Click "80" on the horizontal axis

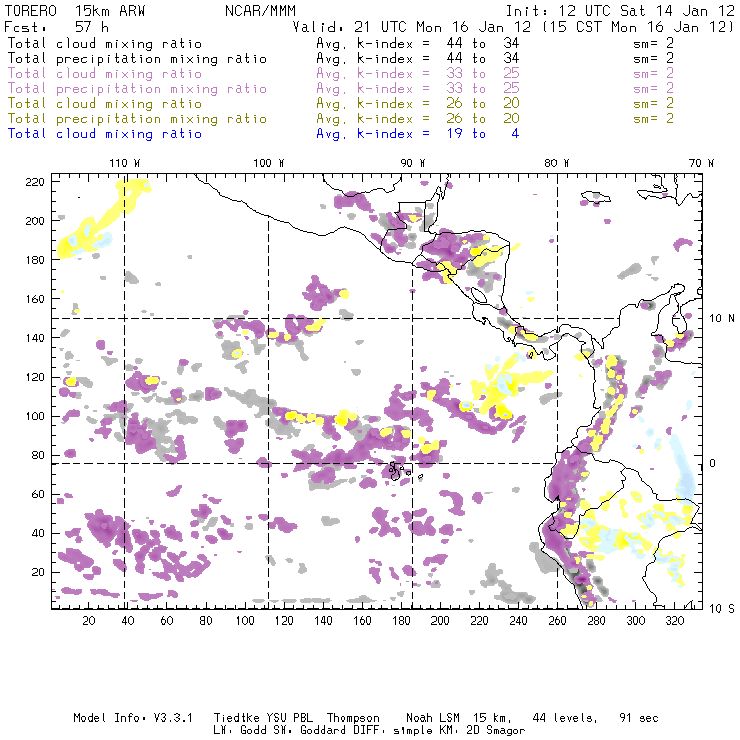pos(206,621)
